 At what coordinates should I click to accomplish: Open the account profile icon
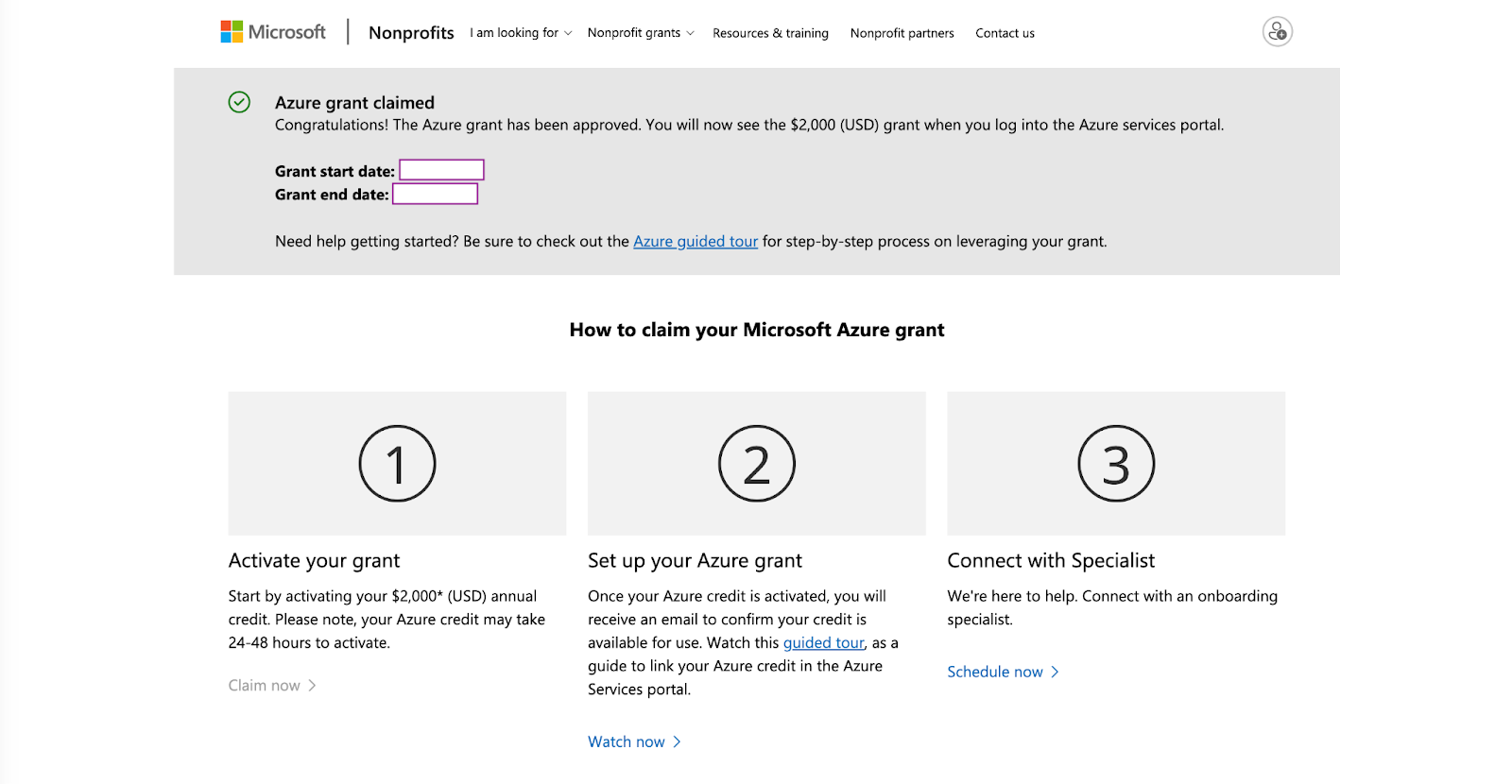(1277, 32)
